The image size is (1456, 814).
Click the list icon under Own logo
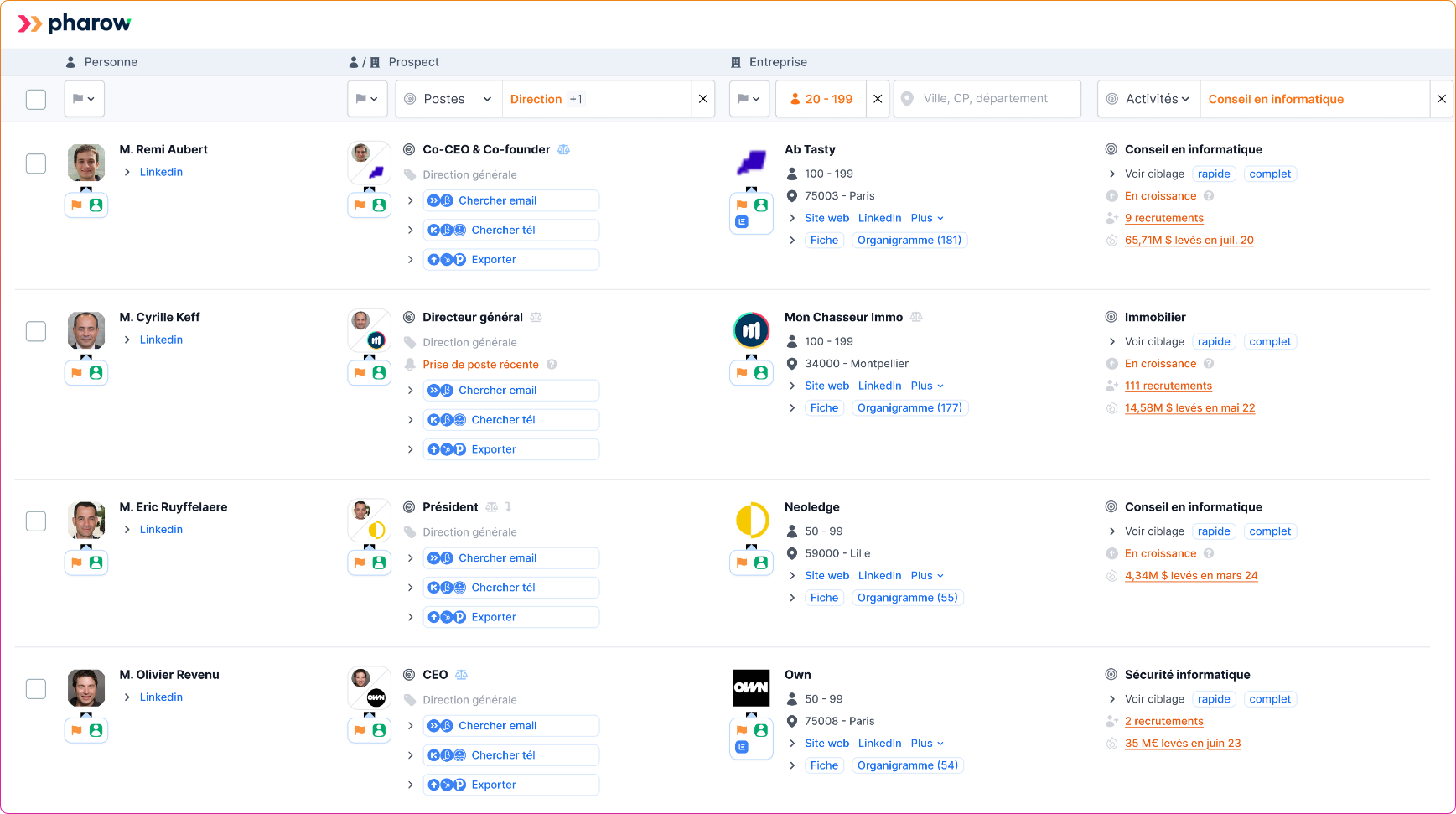click(742, 747)
